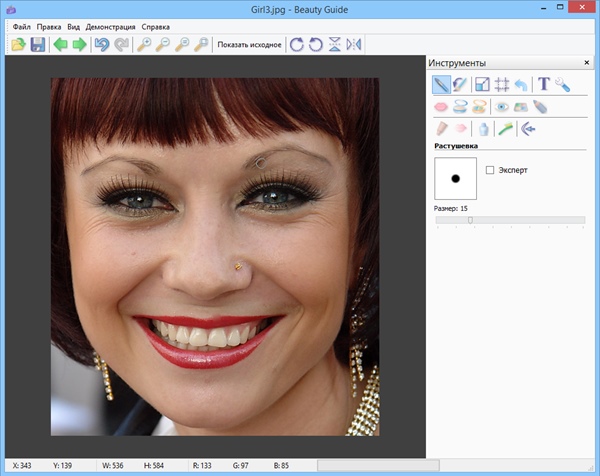The width and height of the screenshot is (600, 476).
Task: Open the Справка menu
Action: [x=155, y=26]
